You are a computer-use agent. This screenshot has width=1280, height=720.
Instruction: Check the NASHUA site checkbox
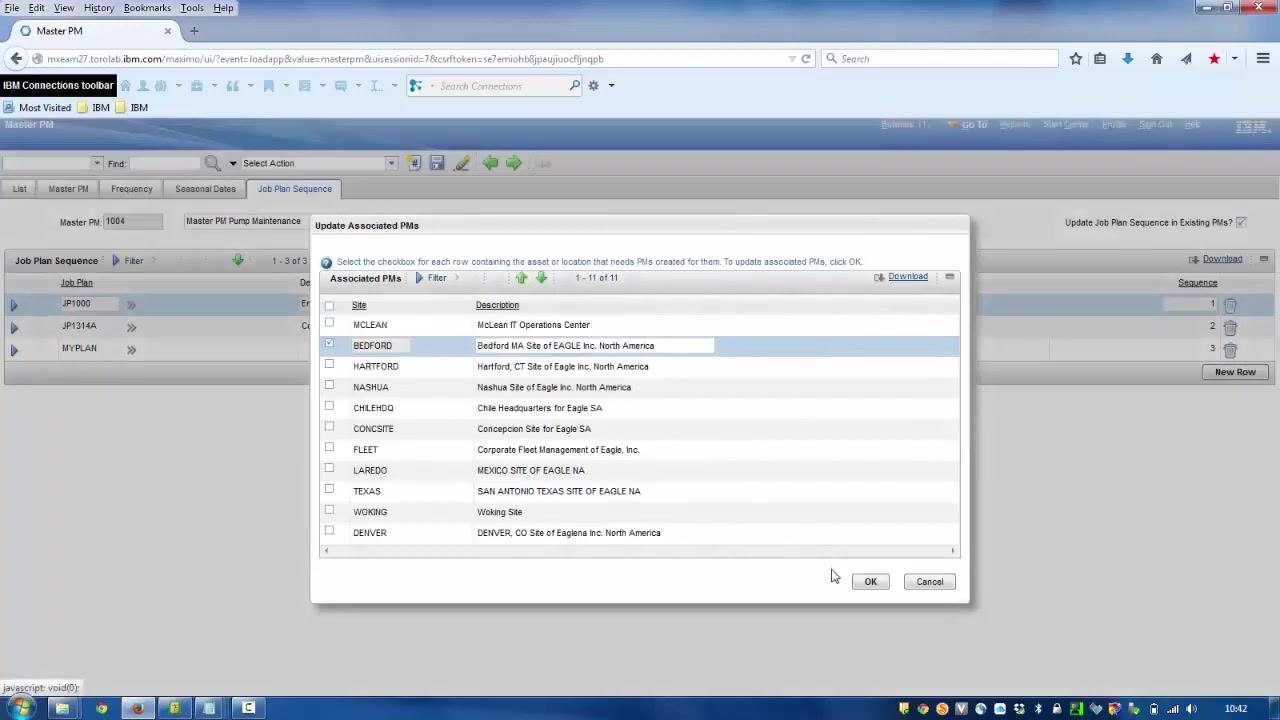point(329,386)
